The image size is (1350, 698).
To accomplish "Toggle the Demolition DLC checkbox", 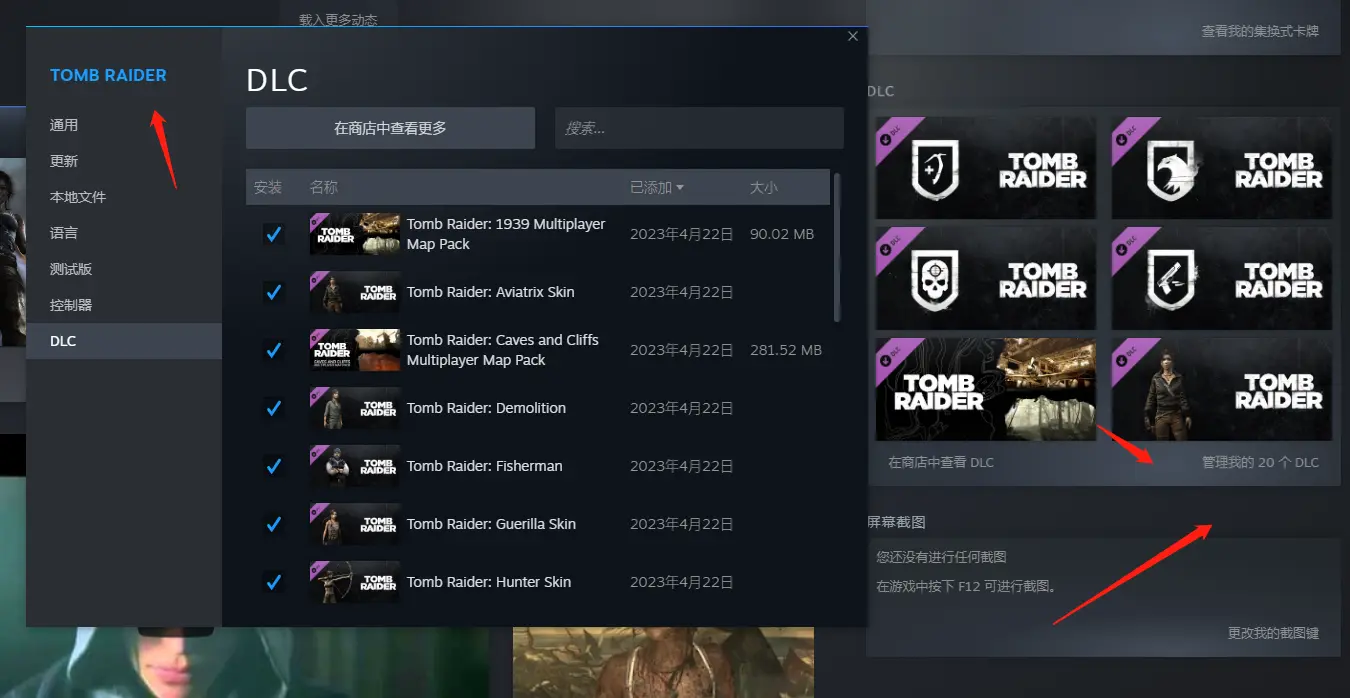I will [x=273, y=408].
